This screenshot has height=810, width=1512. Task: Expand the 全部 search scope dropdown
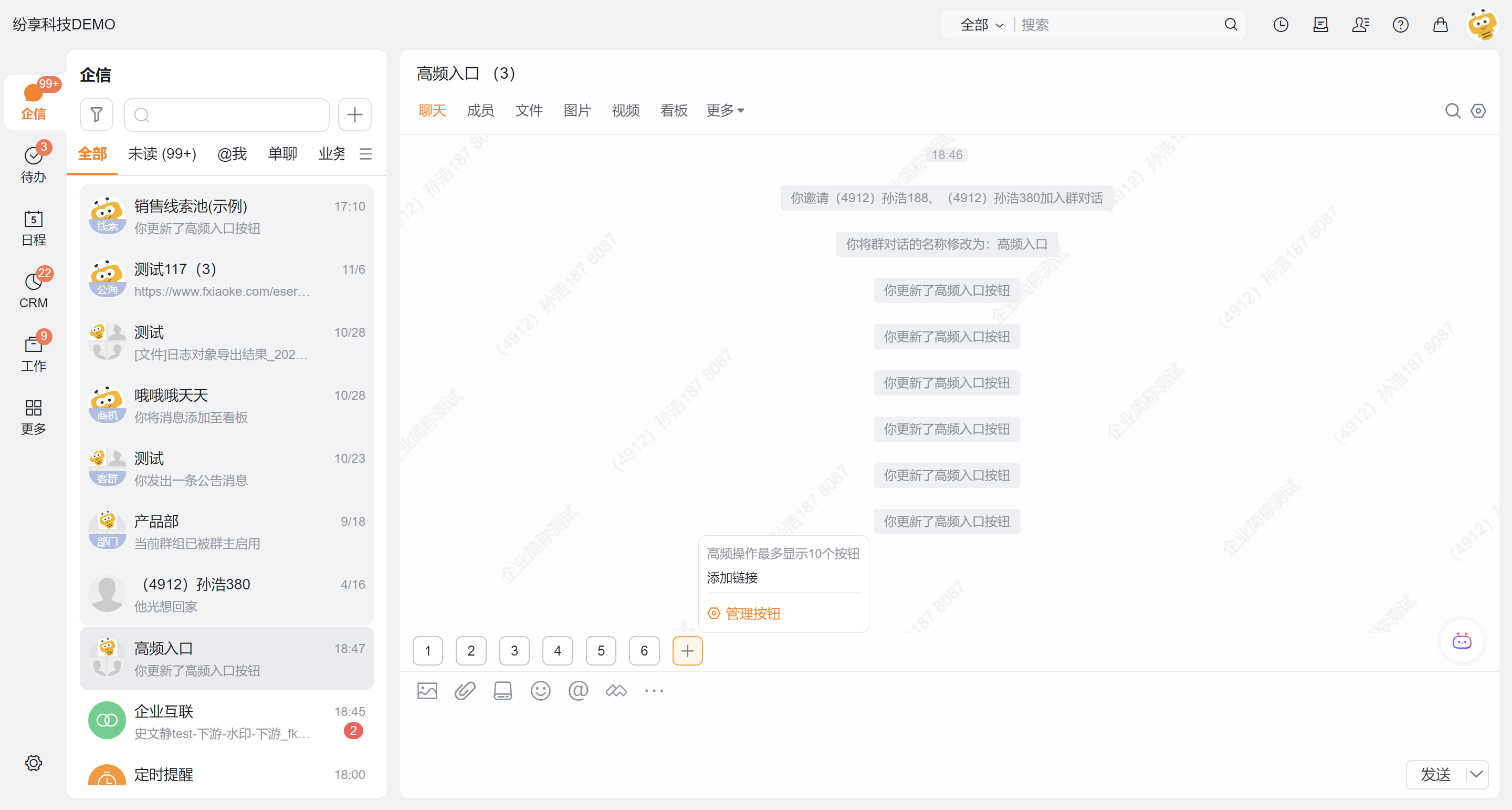(981, 25)
